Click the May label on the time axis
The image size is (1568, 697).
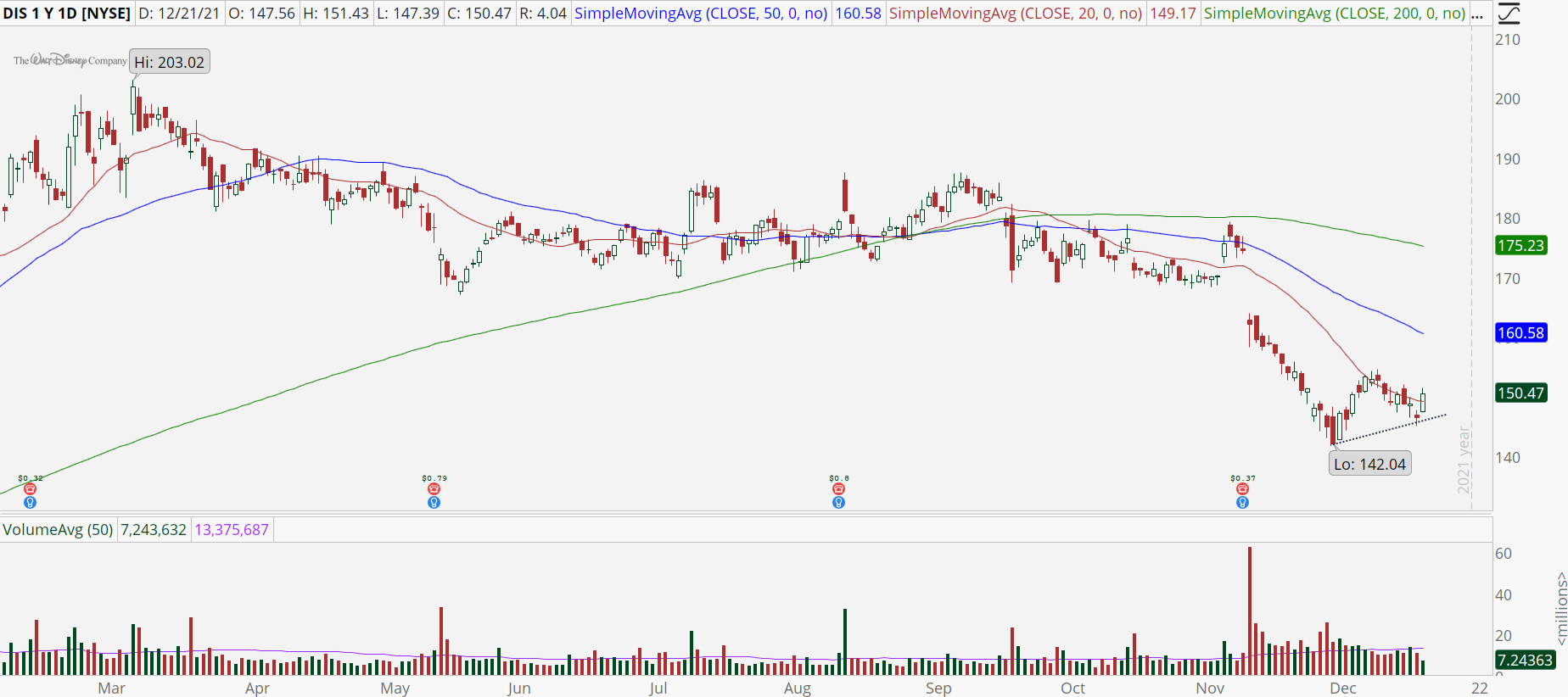click(395, 688)
